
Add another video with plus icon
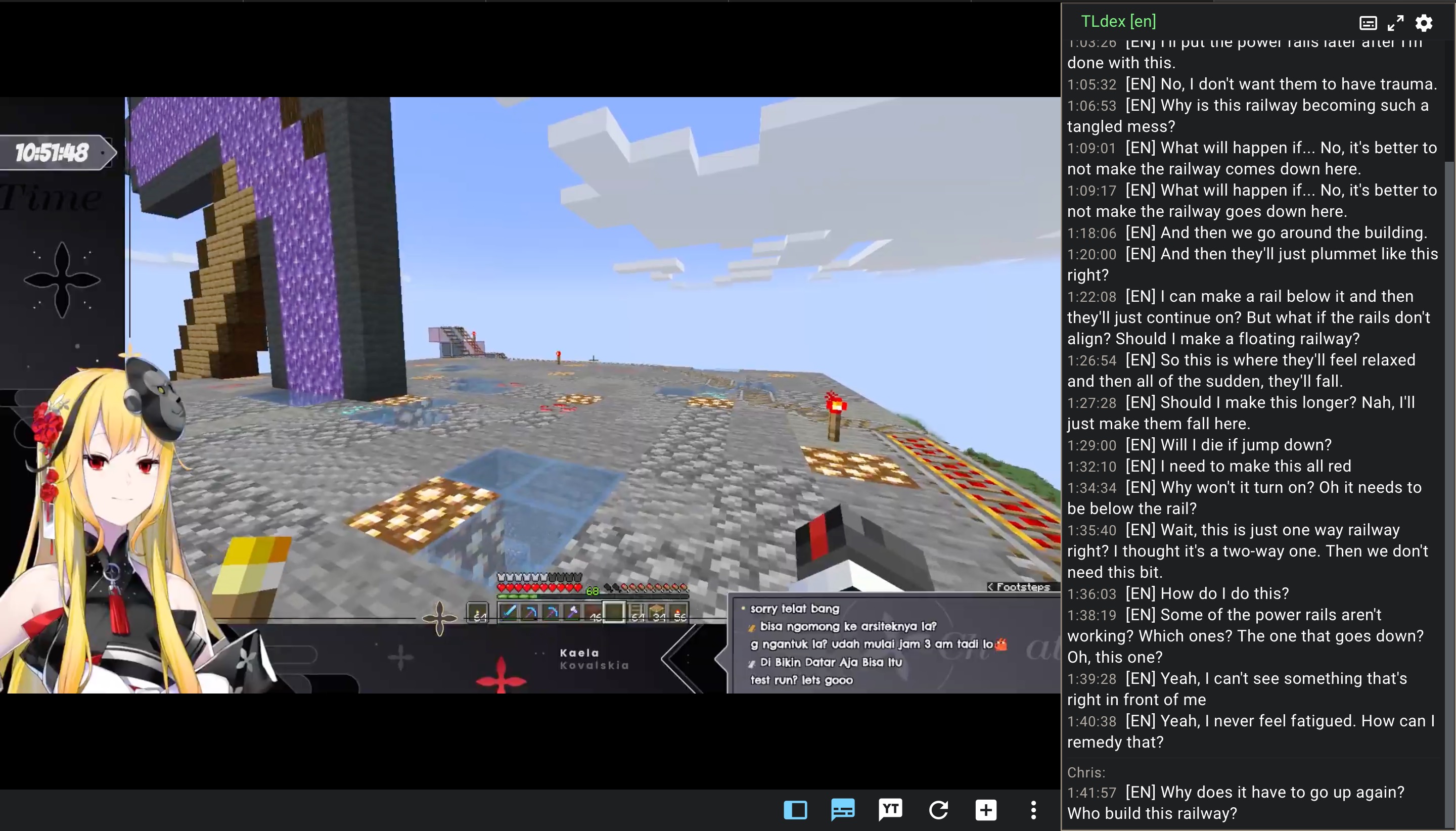point(986,810)
